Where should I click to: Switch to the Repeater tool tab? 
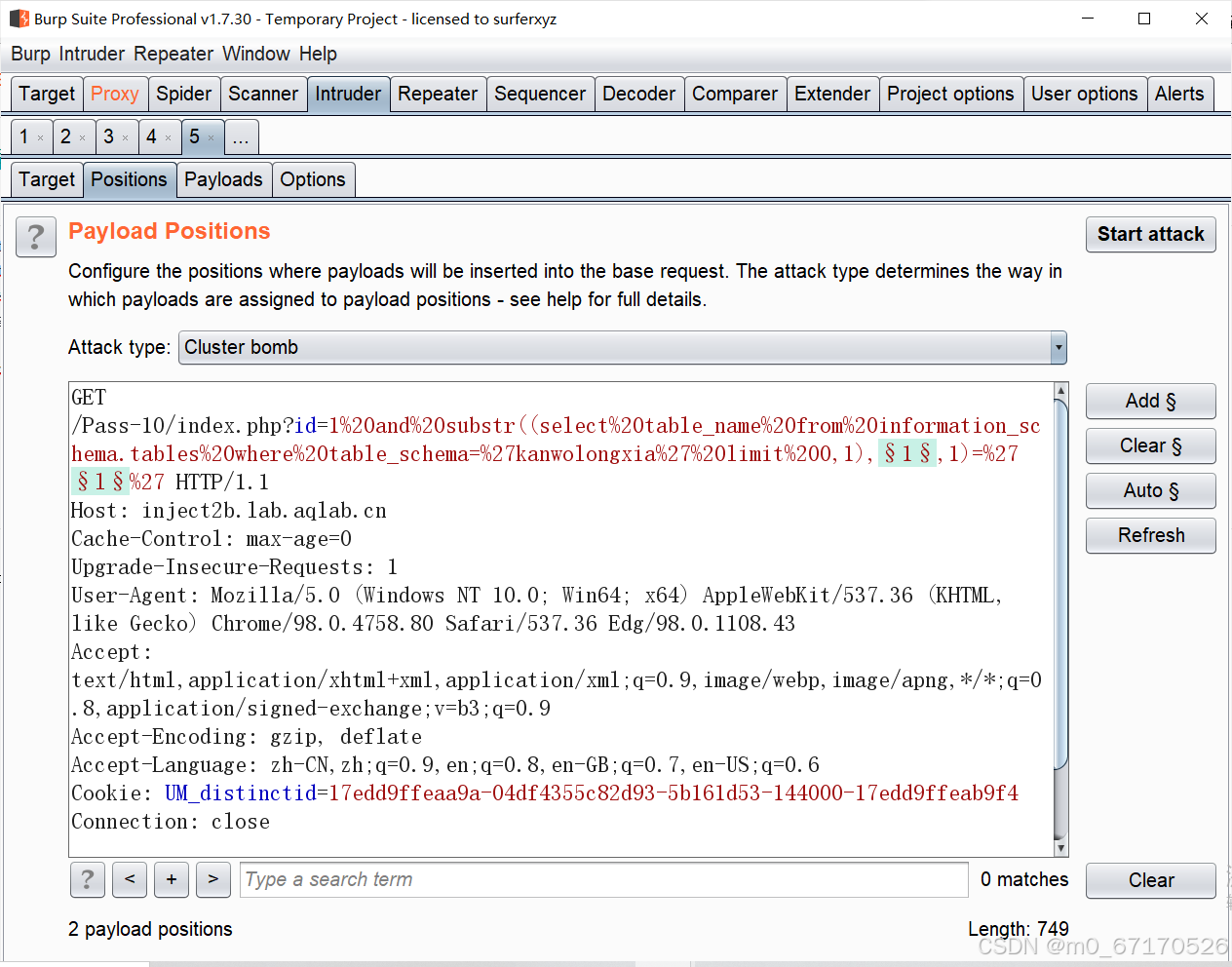pos(438,94)
